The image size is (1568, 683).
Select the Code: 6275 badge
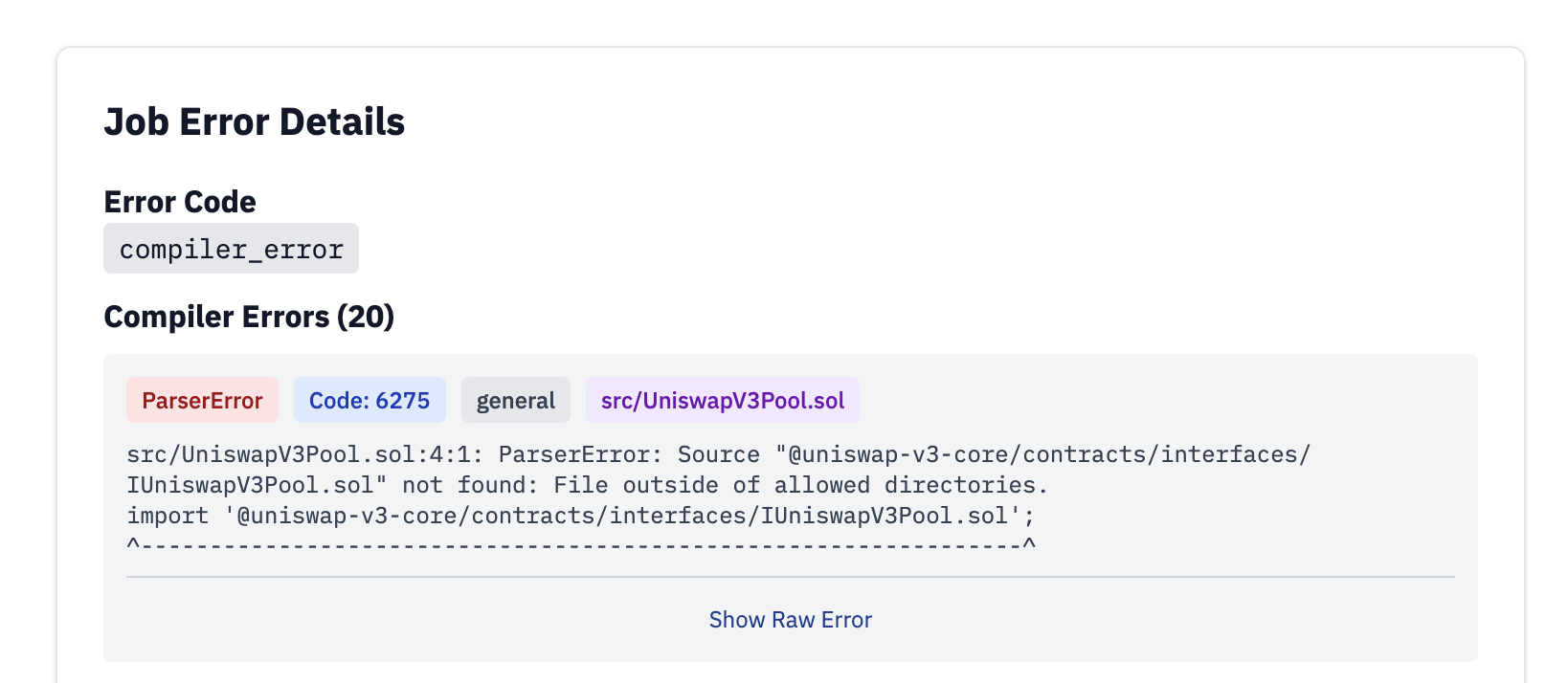(x=370, y=400)
